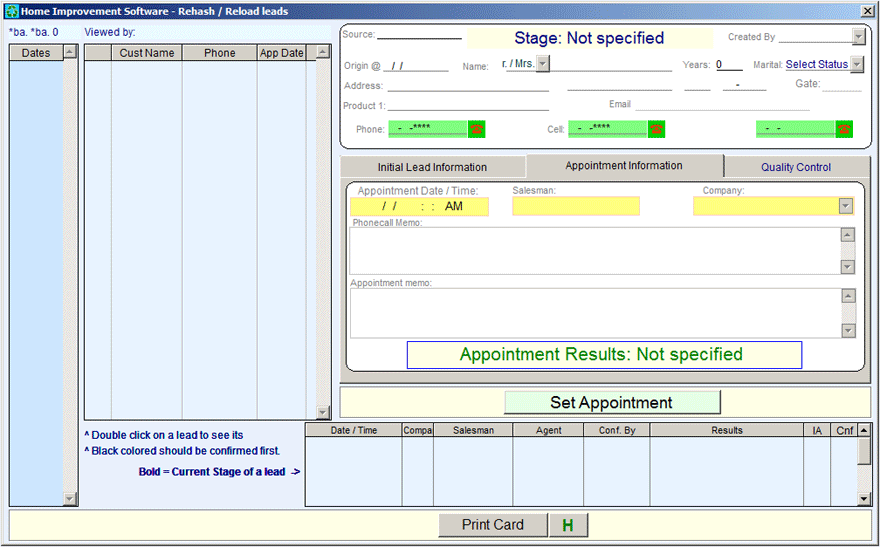The image size is (880, 547).
Task: Click the Phone column header
Action: [219, 53]
